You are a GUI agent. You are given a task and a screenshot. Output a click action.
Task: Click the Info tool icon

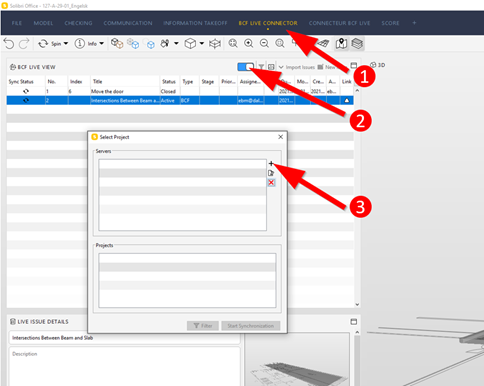click(x=85, y=44)
